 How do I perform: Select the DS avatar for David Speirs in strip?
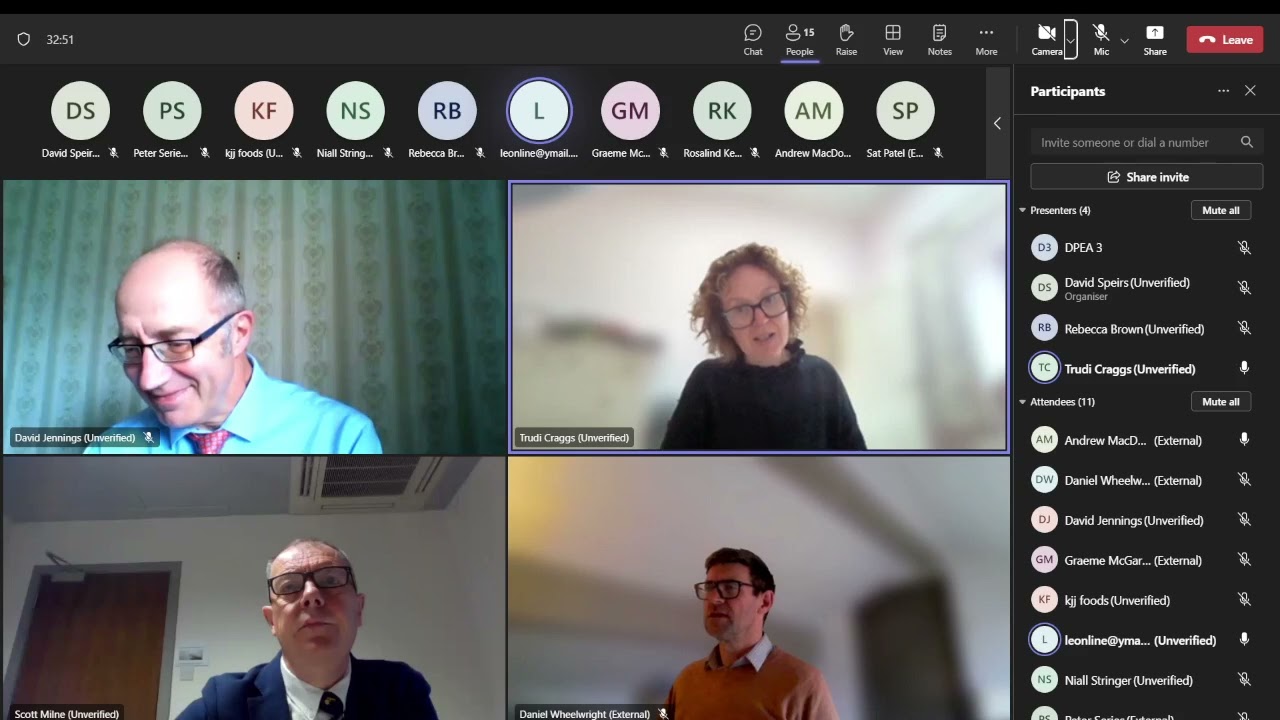[81, 110]
